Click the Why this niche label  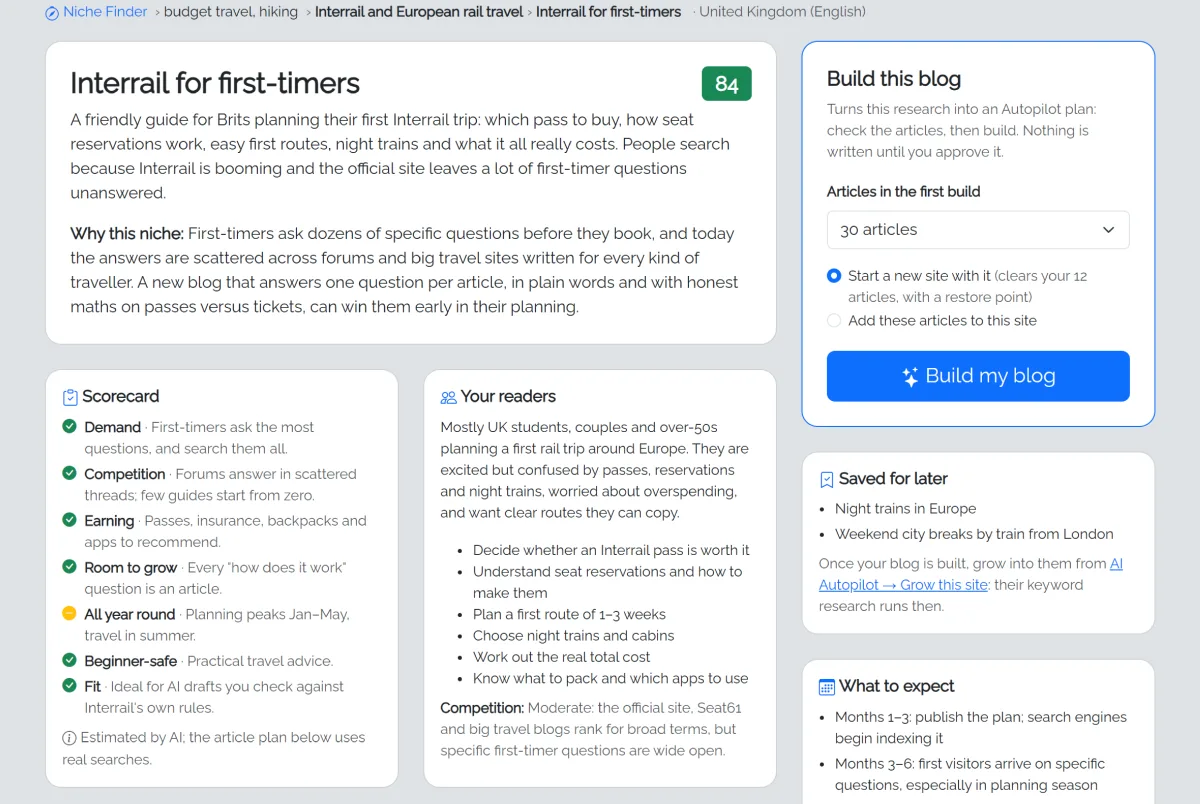pyautogui.click(x=127, y=234)
